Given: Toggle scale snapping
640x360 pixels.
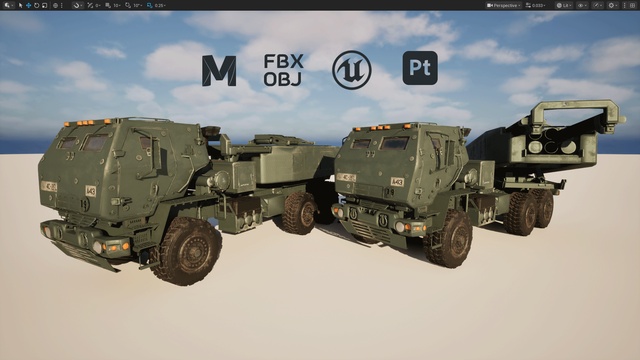Looking at the screenshot, I should [x=149, y=5].
